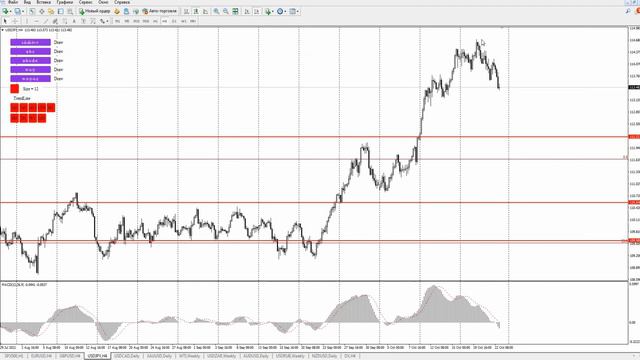Screen dimensions: 640x360
Task: Select the Cursor arrow tool
Action: (x=5, y=21)
